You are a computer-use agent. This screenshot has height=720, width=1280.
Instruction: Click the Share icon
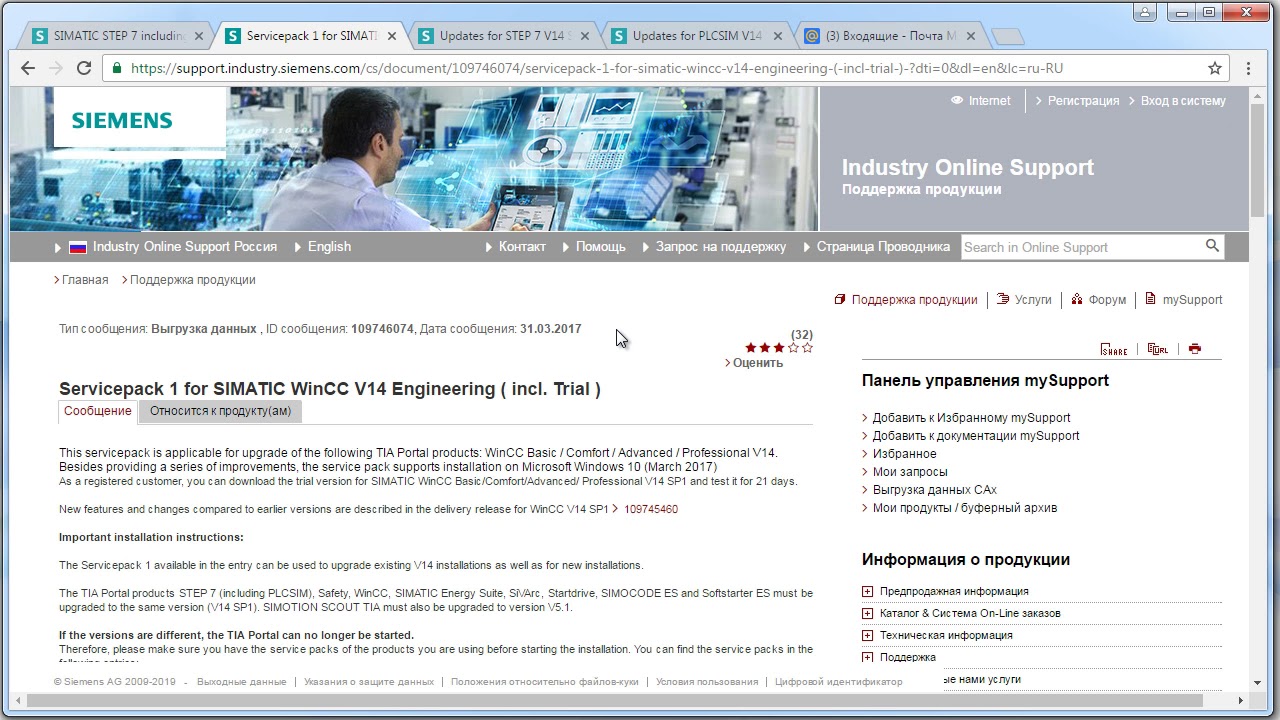(1113, 349)
